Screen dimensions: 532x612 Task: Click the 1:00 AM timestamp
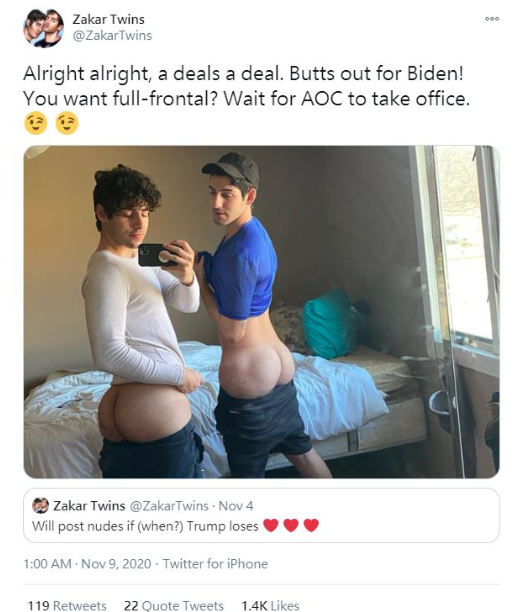(47, 564)
